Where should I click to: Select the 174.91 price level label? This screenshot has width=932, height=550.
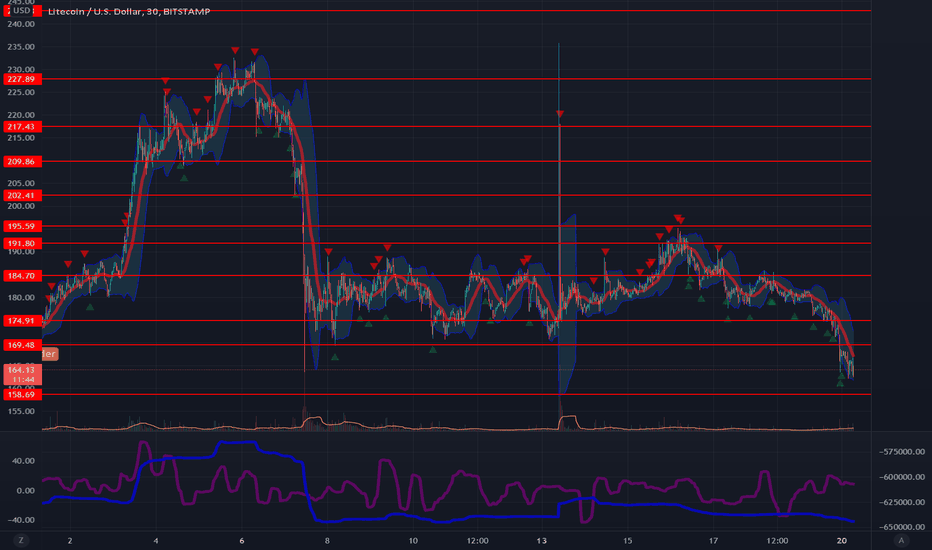click(21, 321)
